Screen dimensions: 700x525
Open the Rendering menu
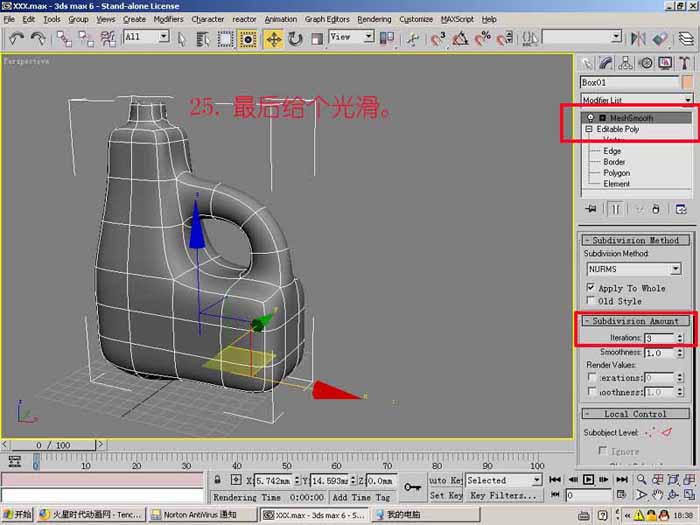point(374,19)
